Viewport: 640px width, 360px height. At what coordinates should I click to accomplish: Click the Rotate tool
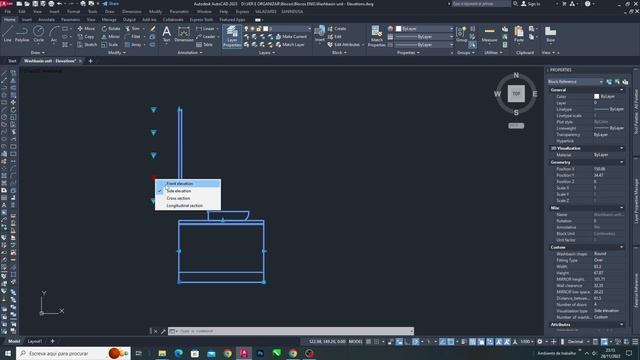tap(111, 29)
